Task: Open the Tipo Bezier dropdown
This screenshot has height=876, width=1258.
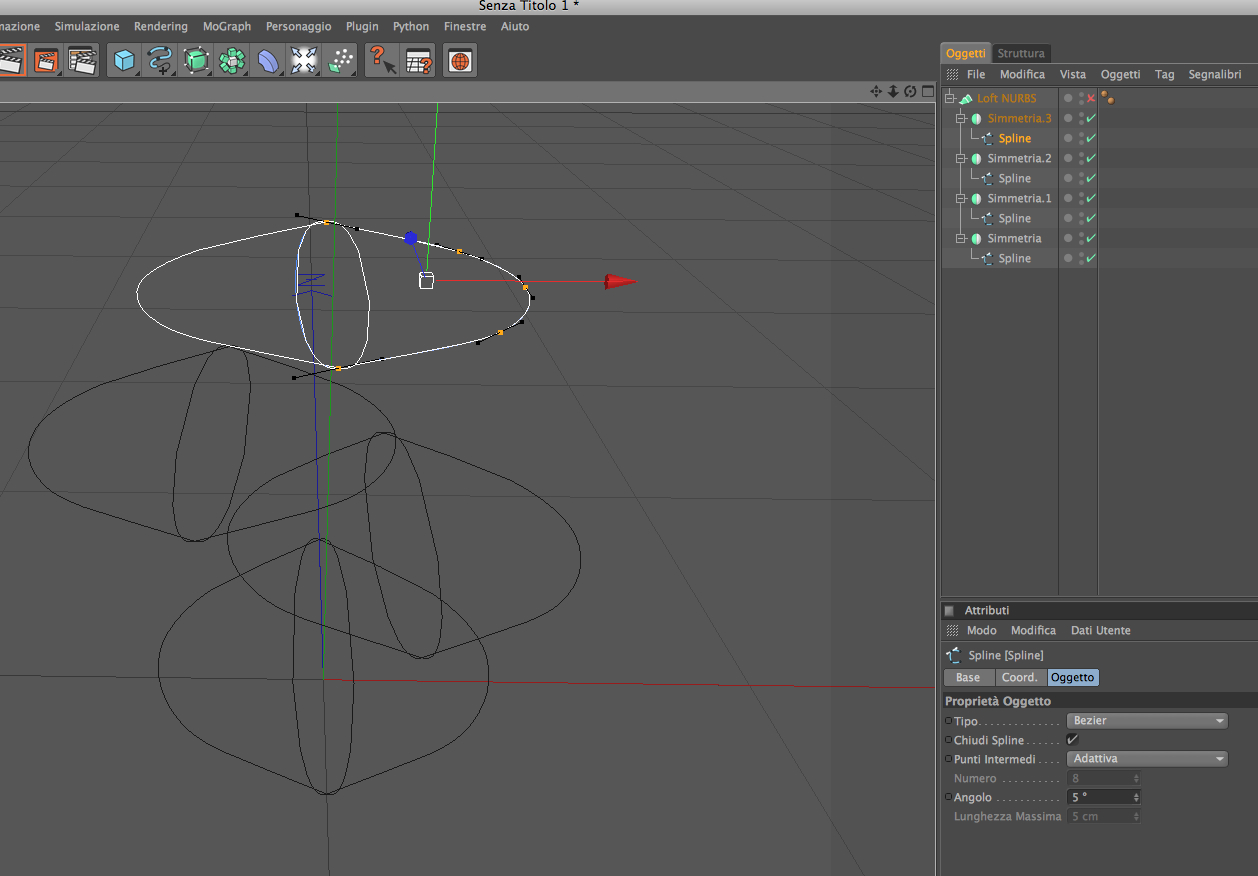Action: (1147, 721)
